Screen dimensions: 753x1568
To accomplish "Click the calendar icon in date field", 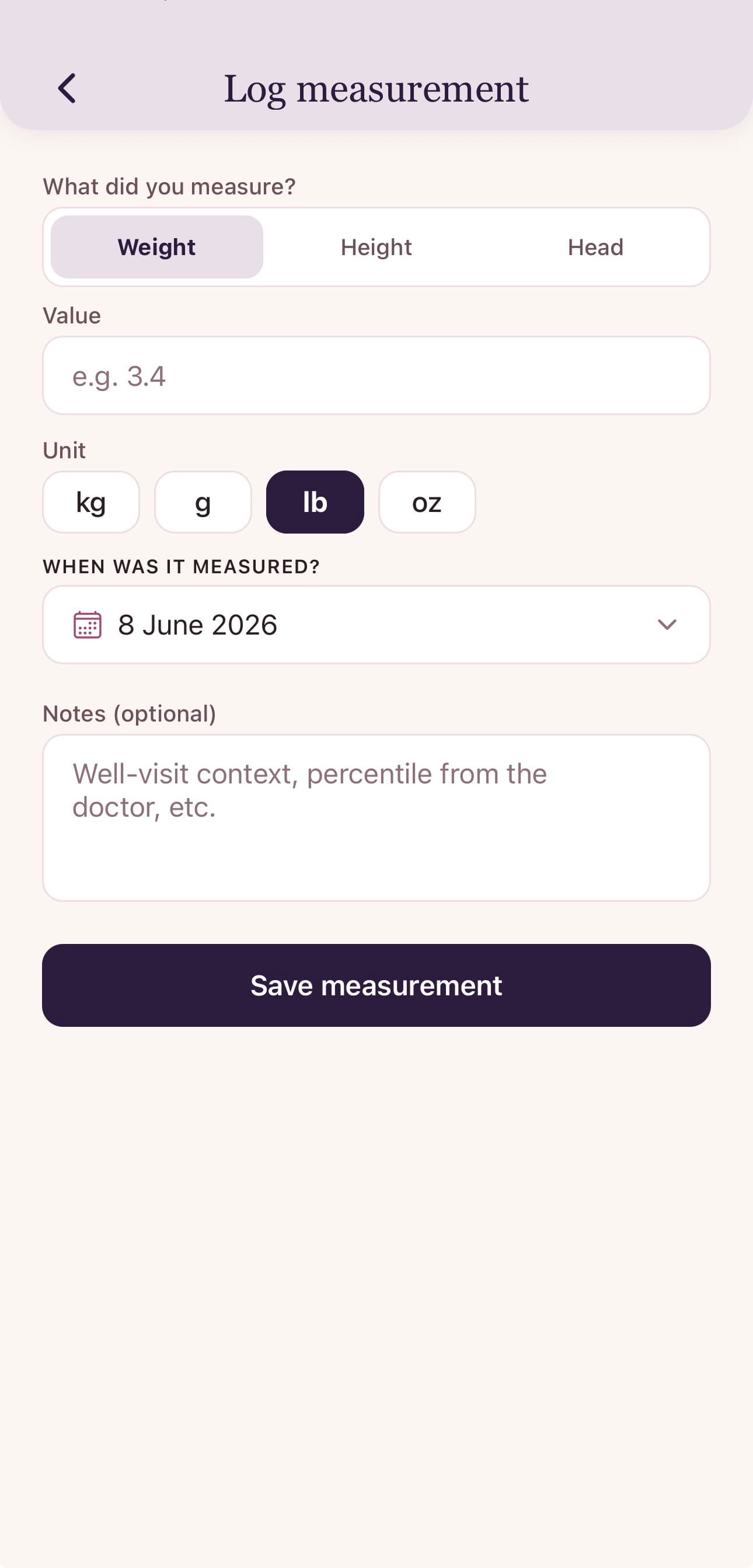I will (x=87, y=625).
